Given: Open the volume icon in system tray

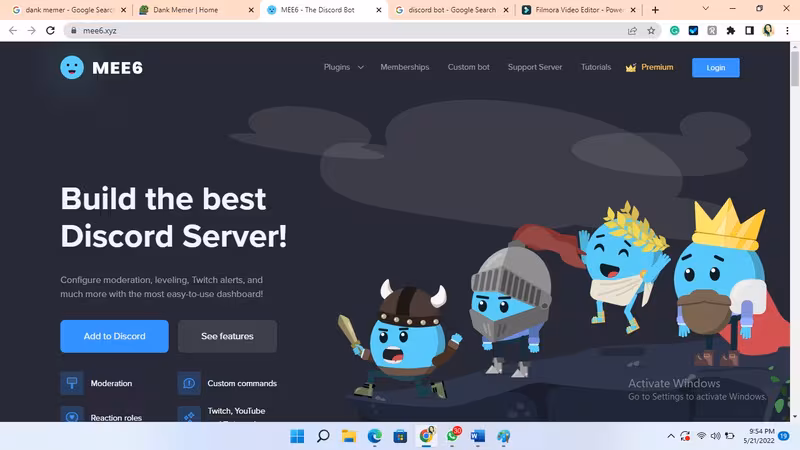Looking at the screenshot, I should pyautogui.click(x=716, y=436).
